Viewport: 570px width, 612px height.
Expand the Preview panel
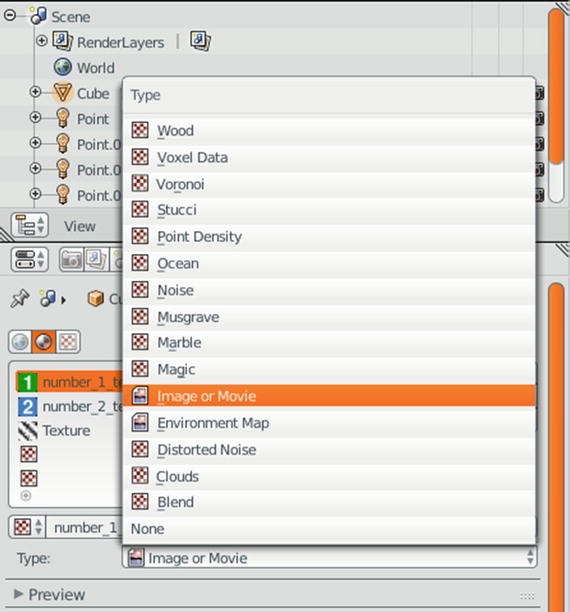18,594
